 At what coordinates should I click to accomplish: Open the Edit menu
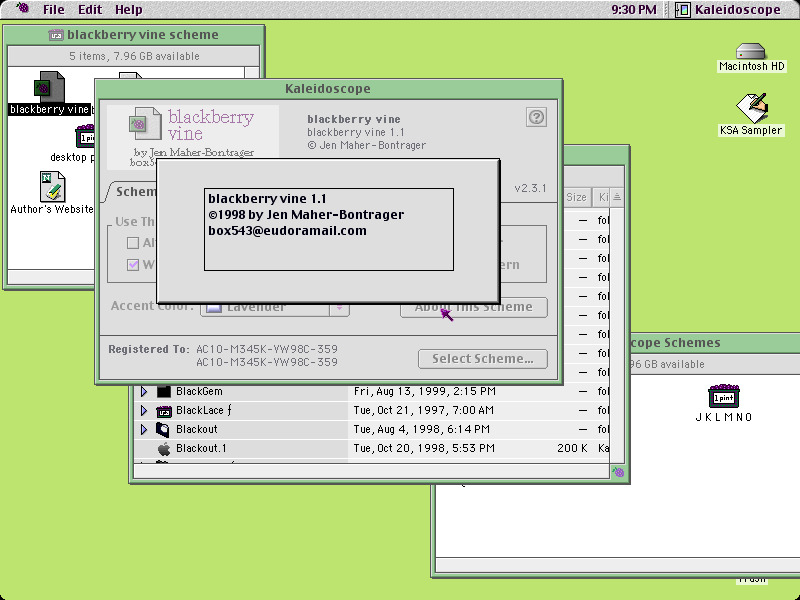tap(90, 10)
